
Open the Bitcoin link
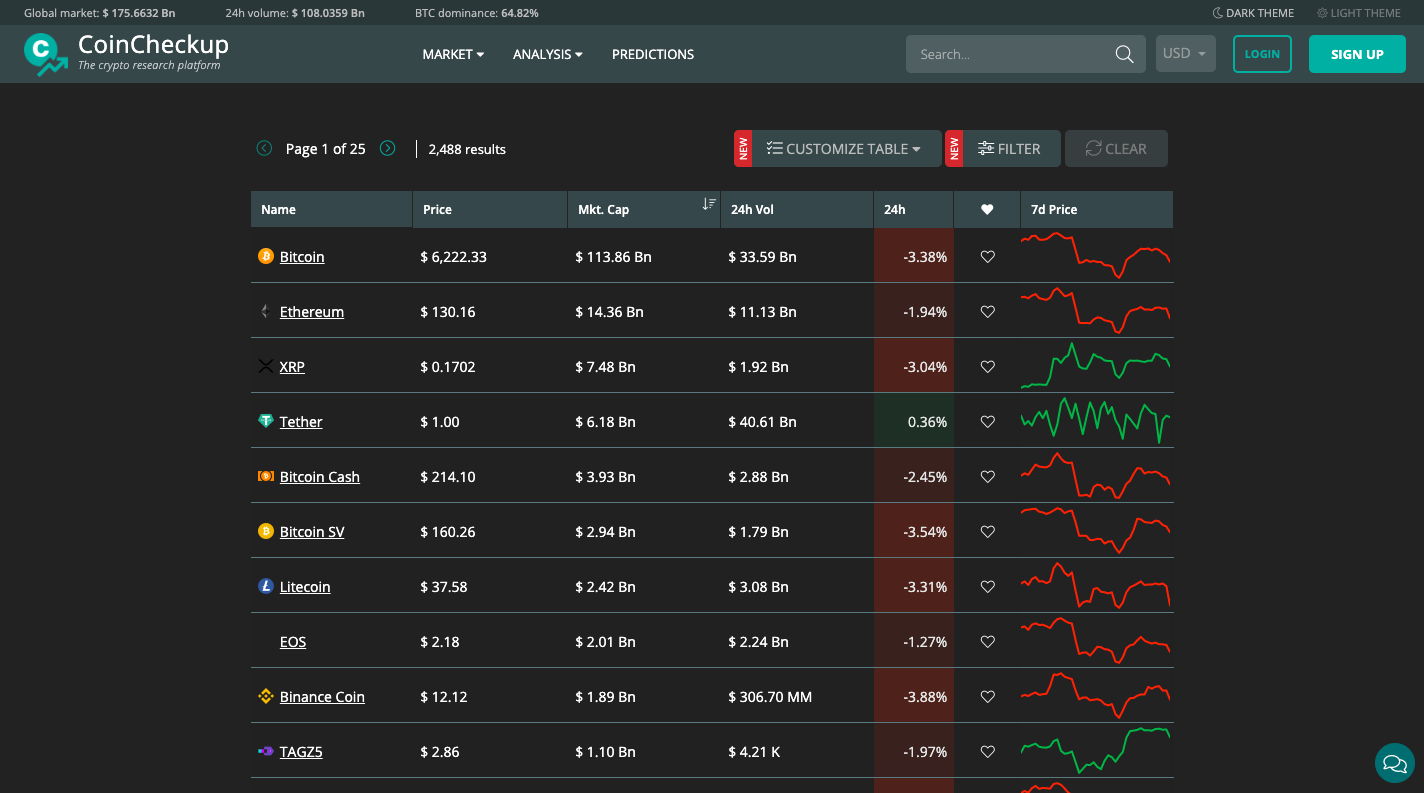(302, 257)
